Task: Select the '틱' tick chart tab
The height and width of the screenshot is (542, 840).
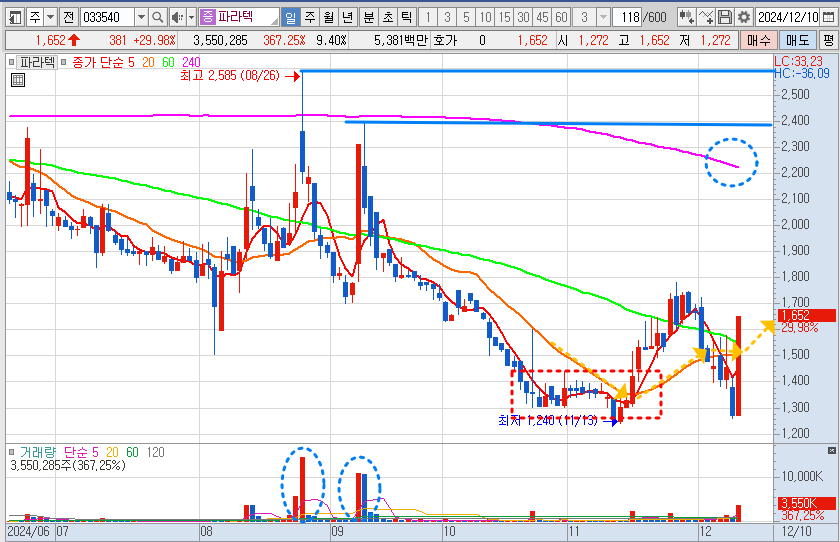Action: (x=406, y=18)
